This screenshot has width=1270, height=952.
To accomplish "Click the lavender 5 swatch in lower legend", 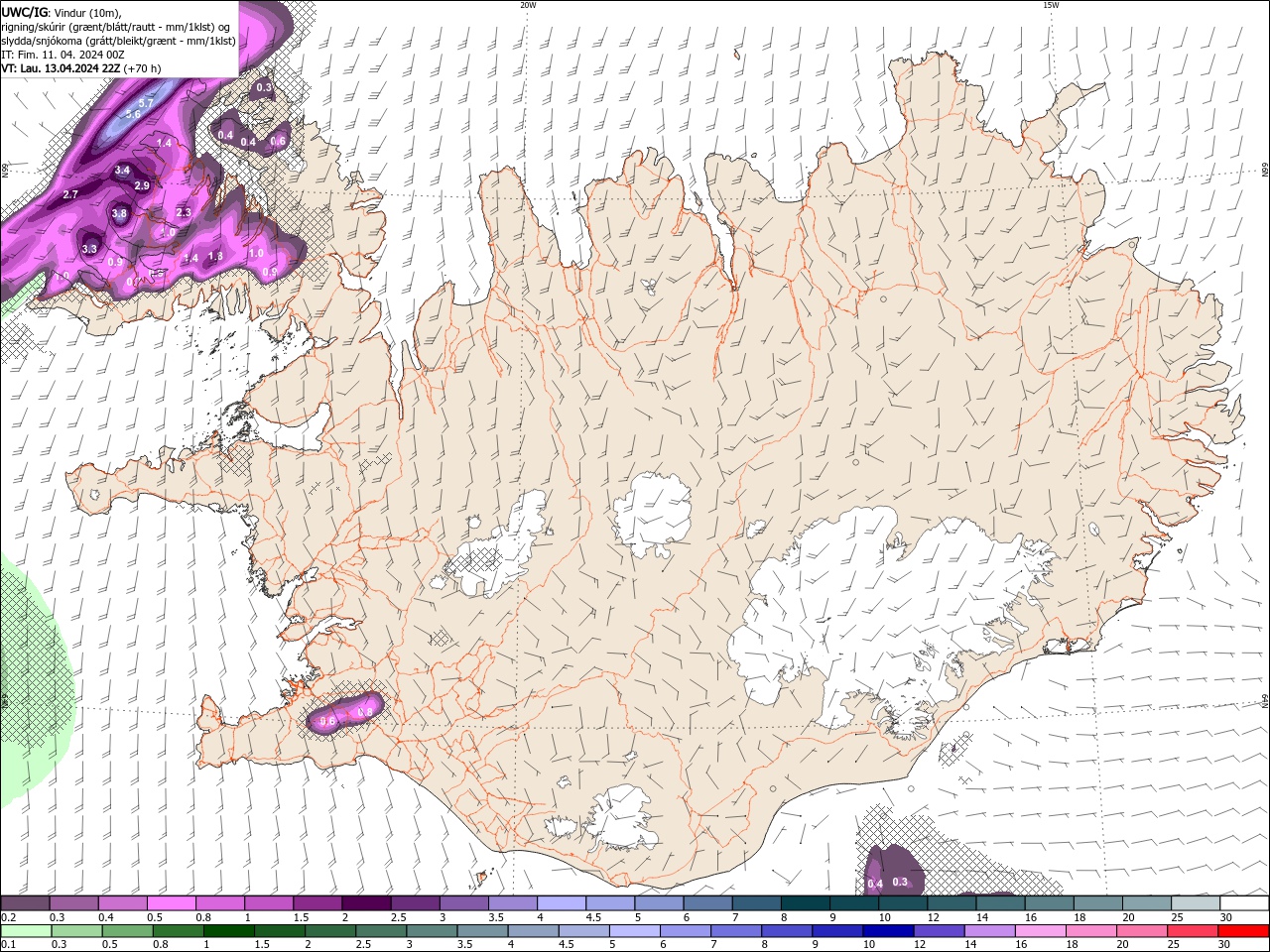I will click(635, 931).
